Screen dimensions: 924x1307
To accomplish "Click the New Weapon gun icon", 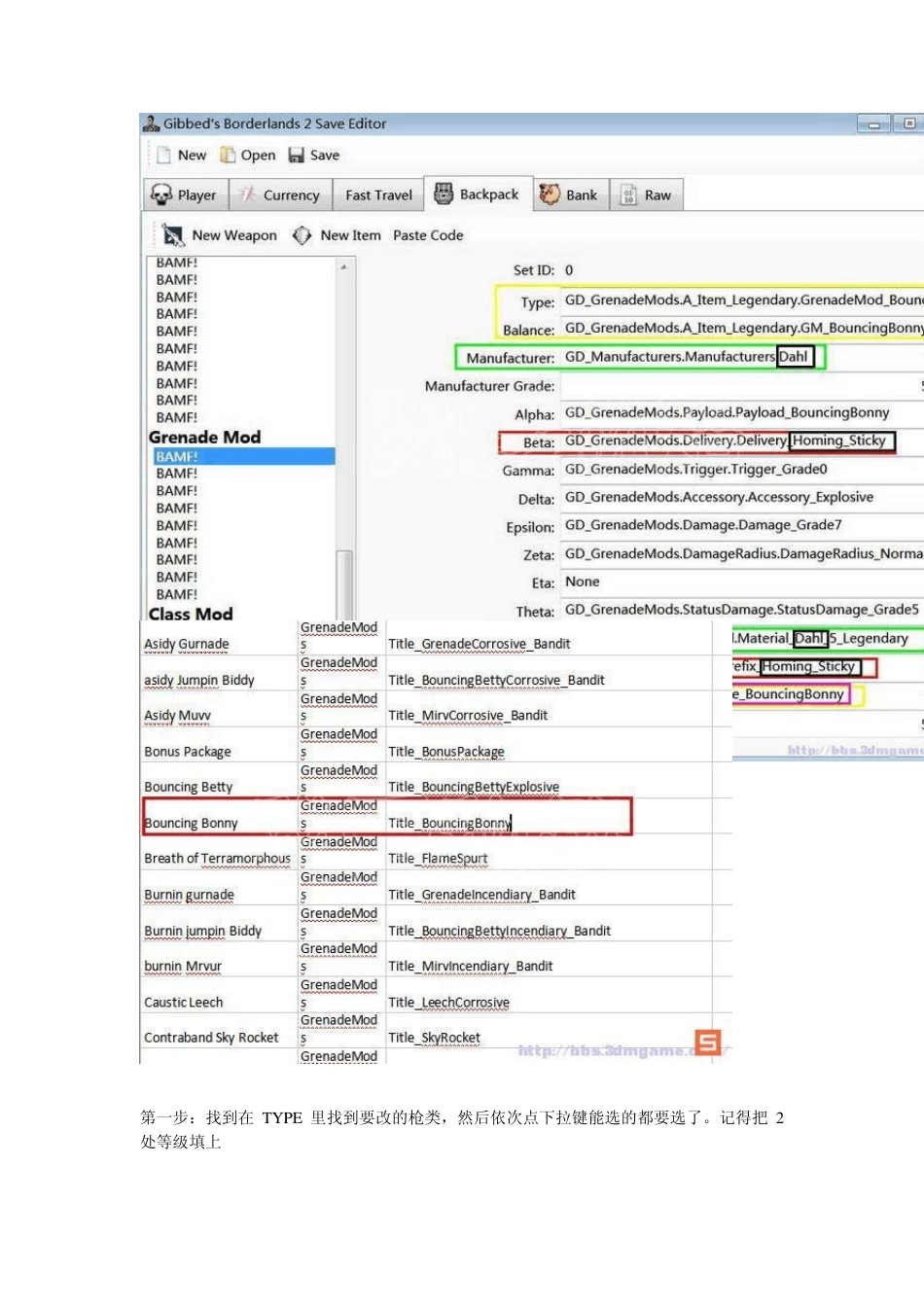I will coord(173,235).
